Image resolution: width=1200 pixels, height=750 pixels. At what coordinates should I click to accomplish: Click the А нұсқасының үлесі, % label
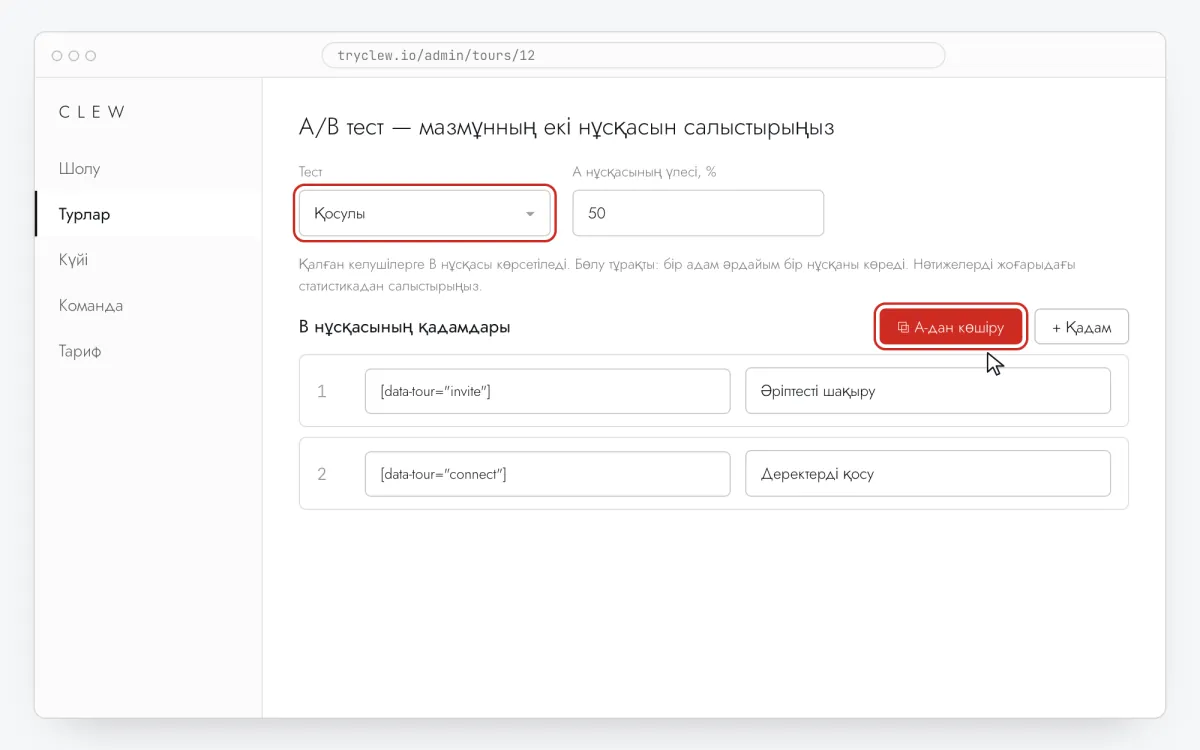tap(645, 172)
